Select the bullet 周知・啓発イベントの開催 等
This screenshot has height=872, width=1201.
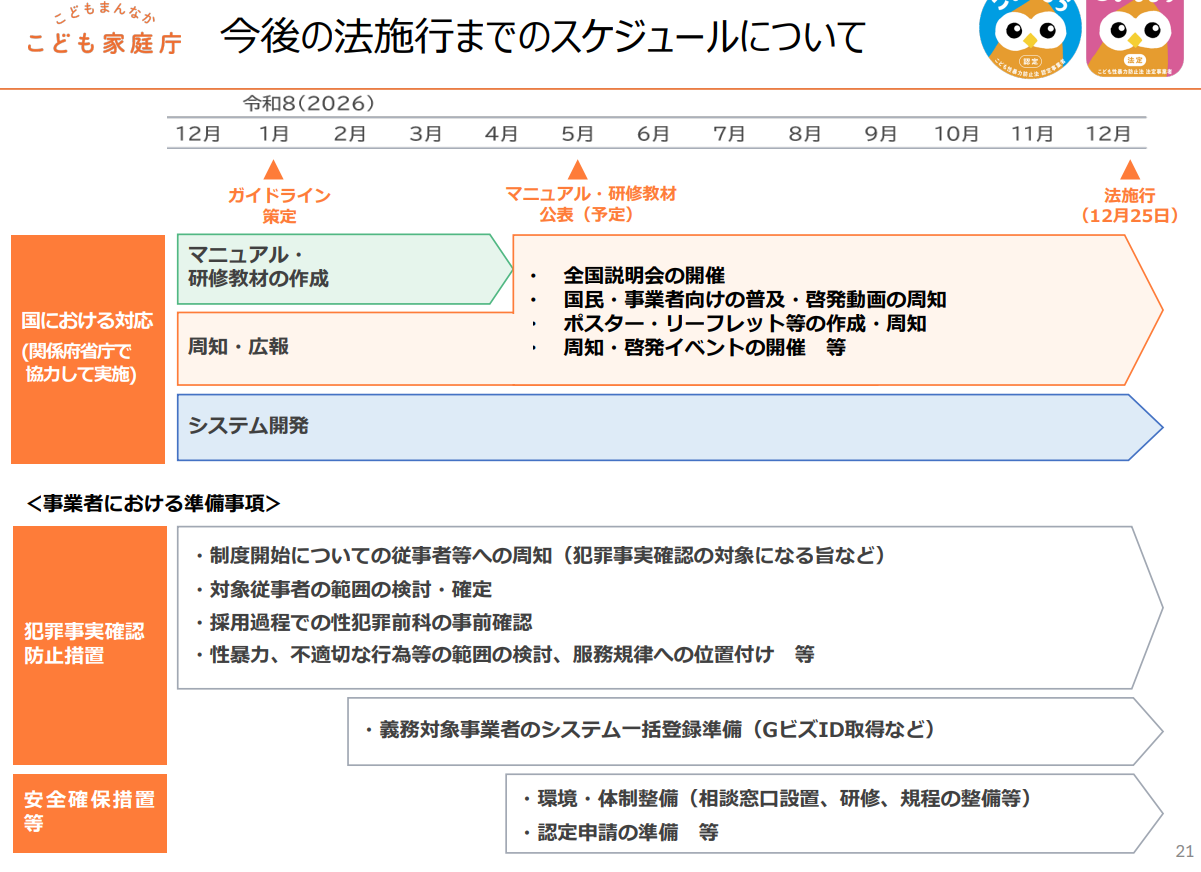point(704,348)
